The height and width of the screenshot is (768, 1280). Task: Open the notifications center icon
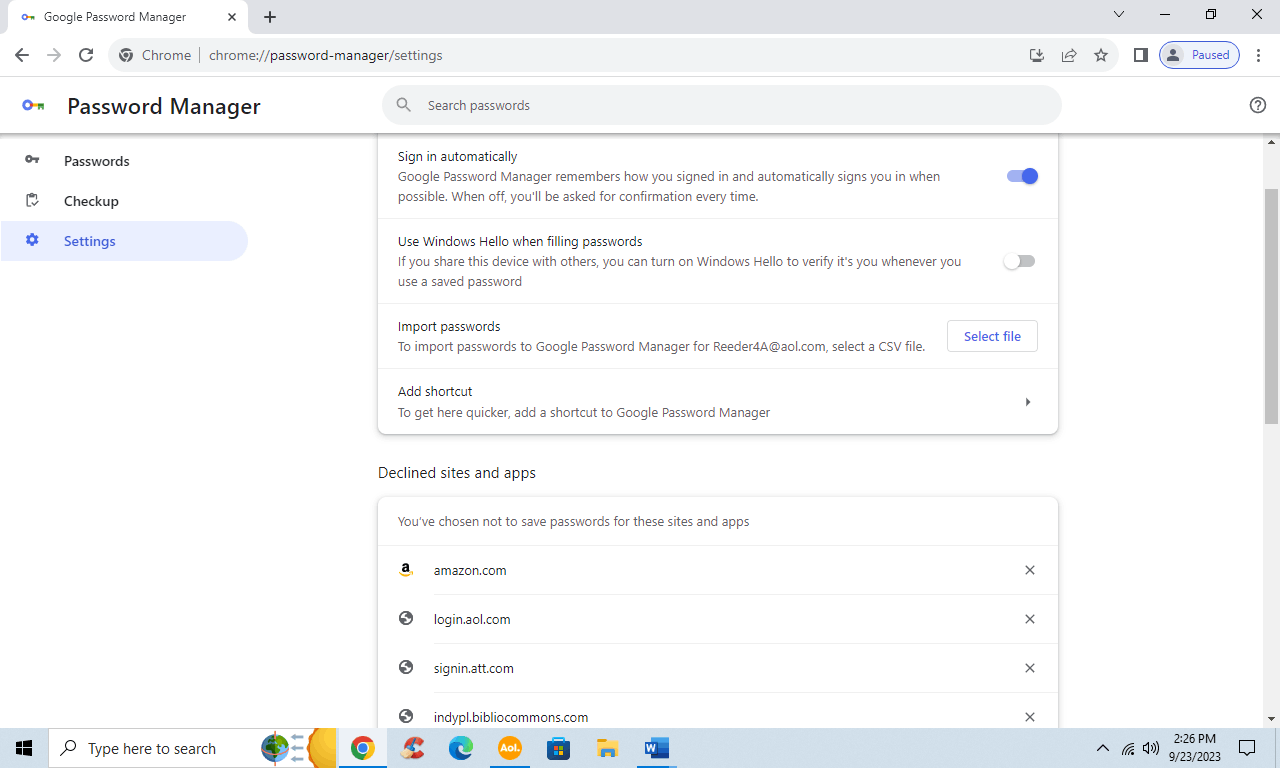[x=1247, y=748]
